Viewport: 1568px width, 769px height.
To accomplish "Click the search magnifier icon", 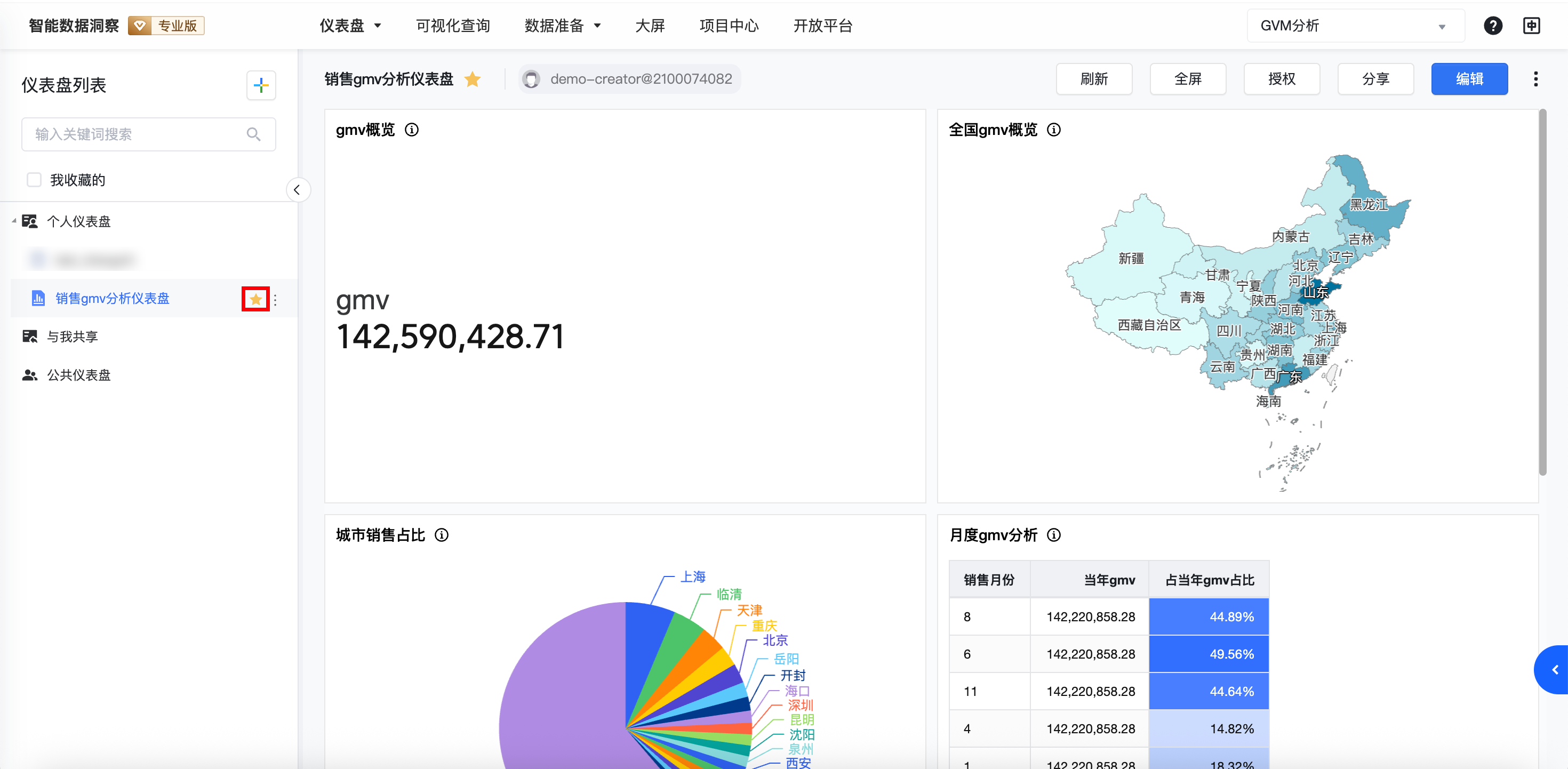I will click(x=253, y=134).
